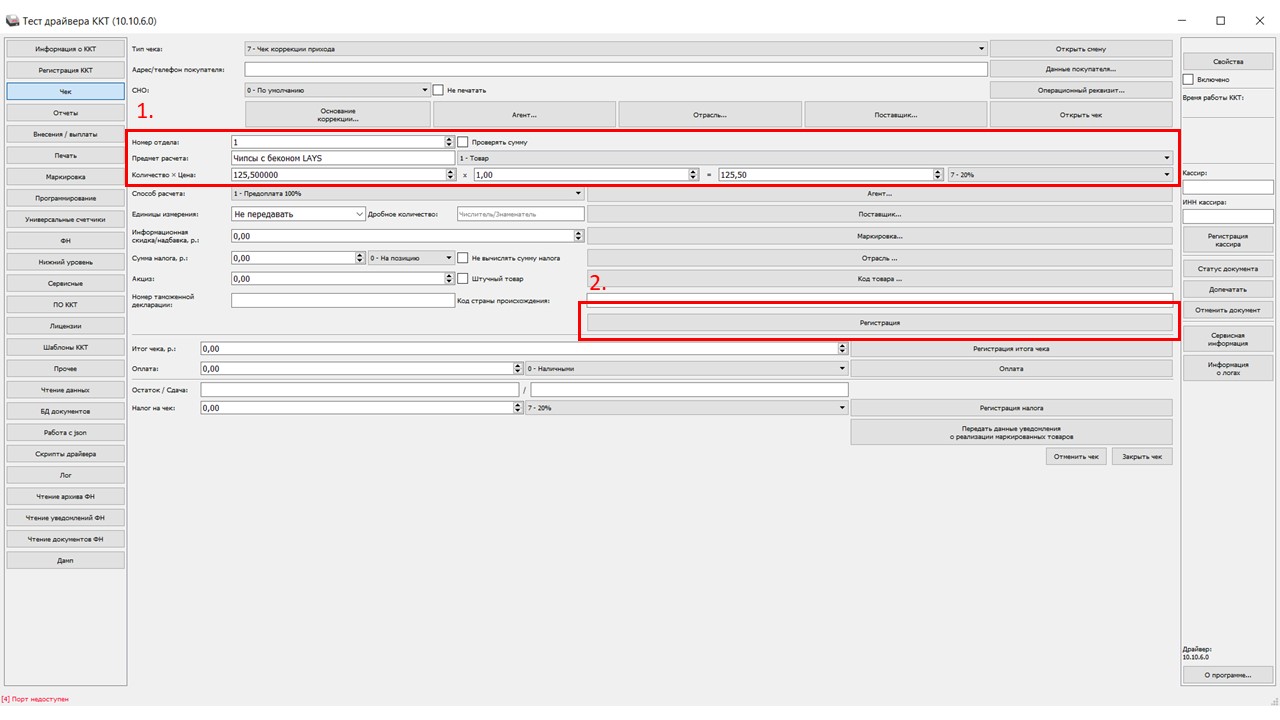The image size is (1280, 720).
Task: Open the 'Свойства' driver settings button
Action: 1227,62
